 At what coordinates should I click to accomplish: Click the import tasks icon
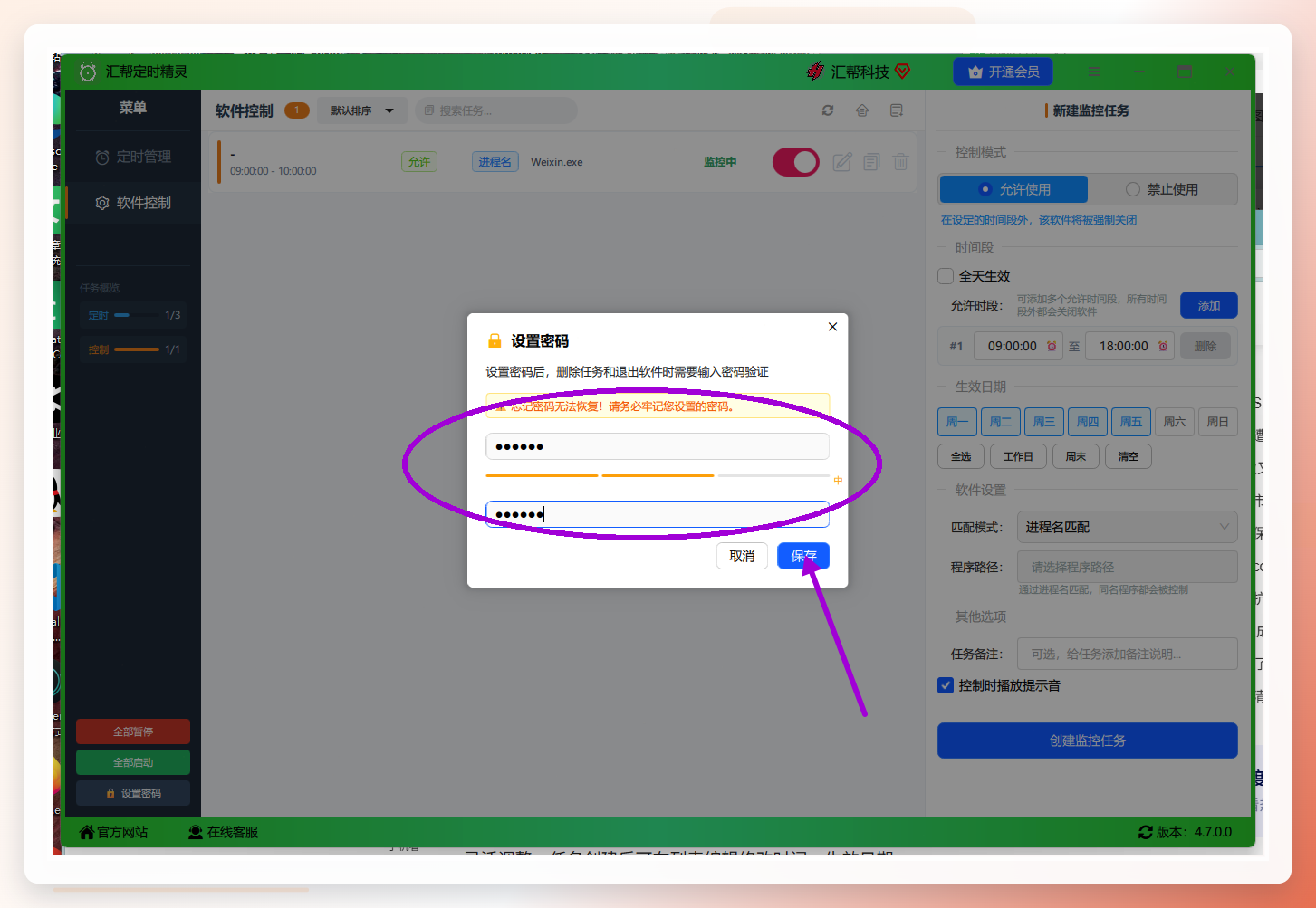click(862, 110)
